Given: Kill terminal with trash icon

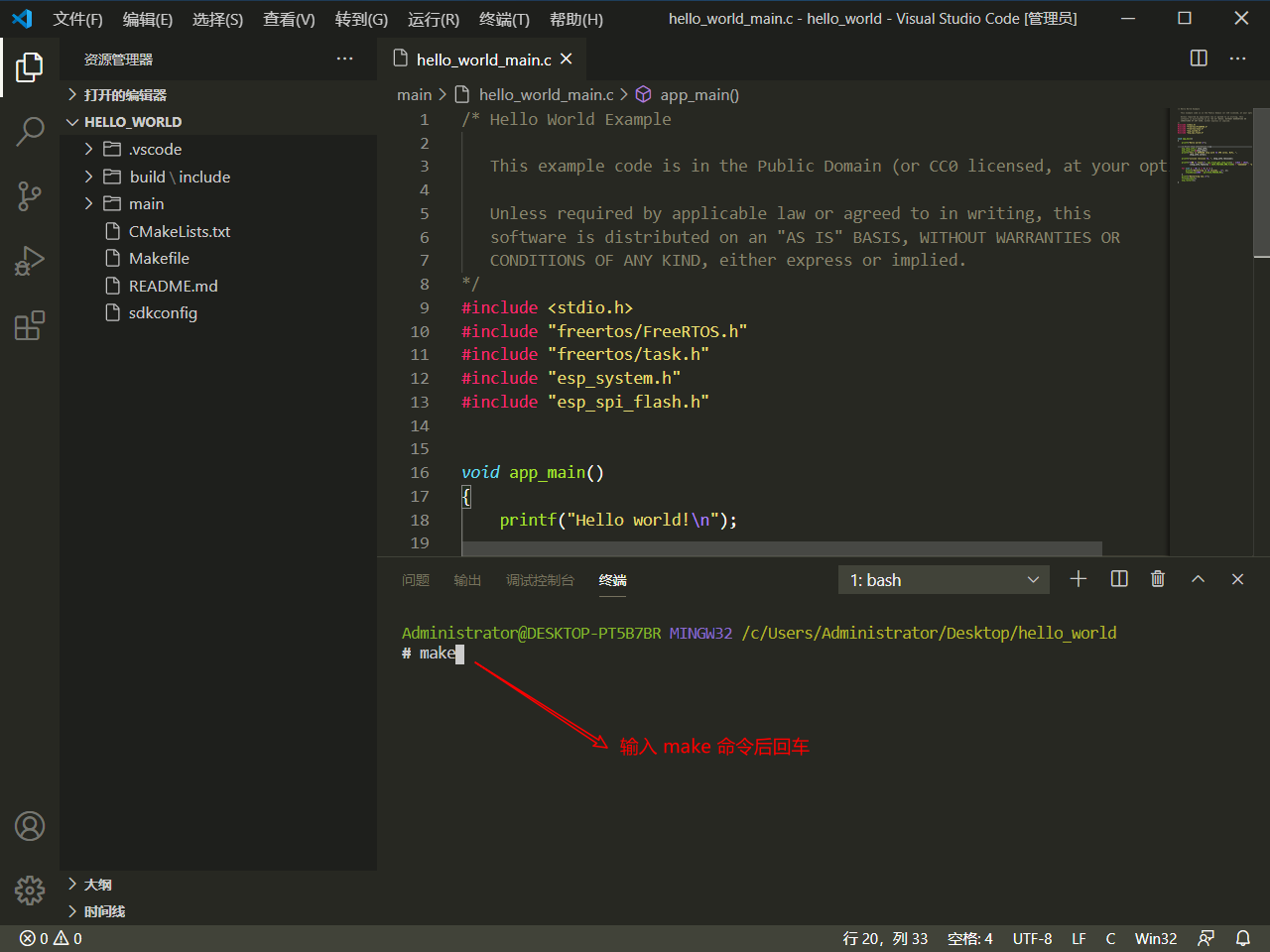Looking at the screenshot, I should 1158,579.
